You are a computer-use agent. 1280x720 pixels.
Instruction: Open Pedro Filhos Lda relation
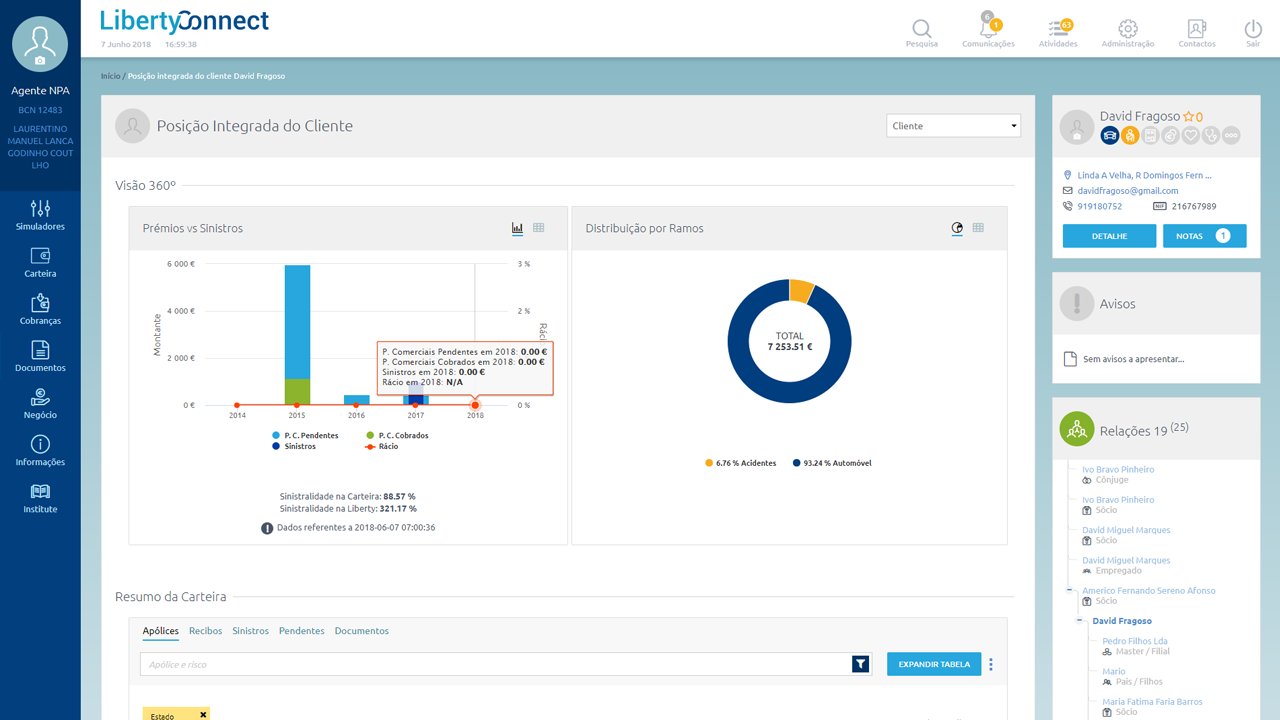click(1134, 641)
